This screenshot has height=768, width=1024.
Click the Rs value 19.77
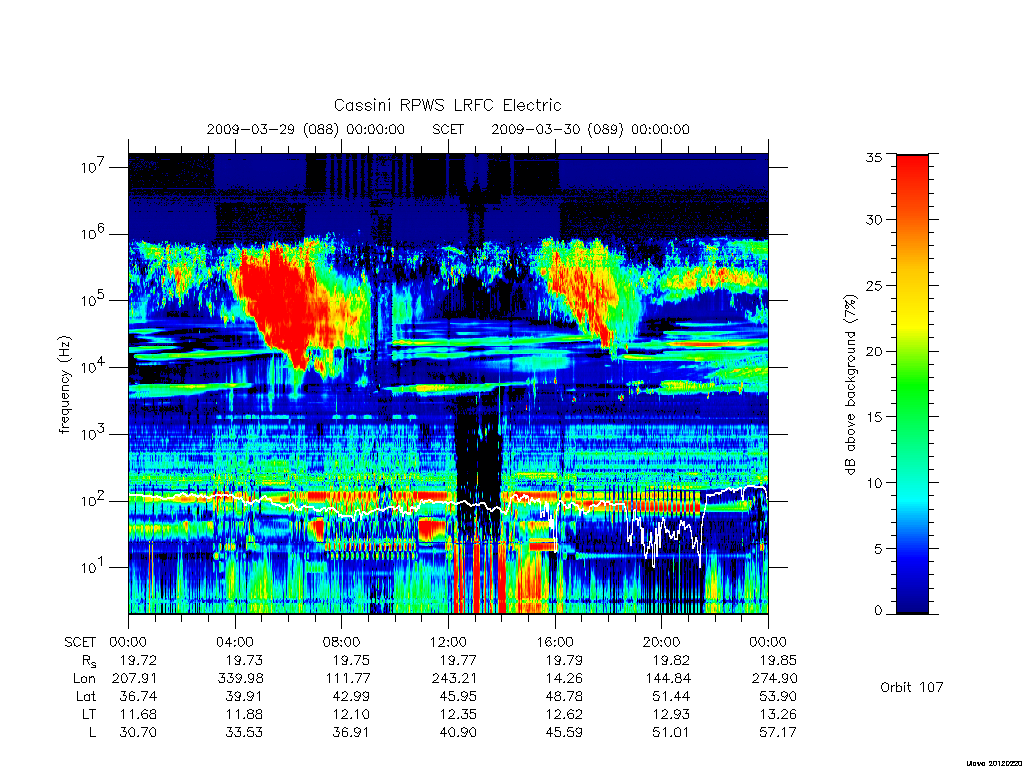coord(457,660)
